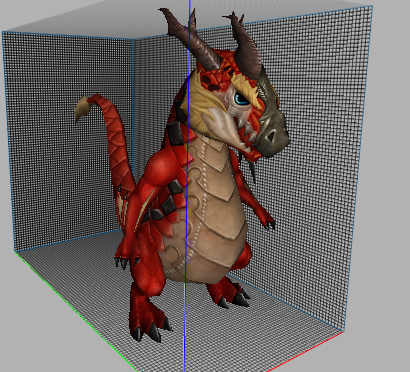This screenshot has height=372, width=410.
Task: Click the blue vertical axis line
Action: (x=187, y=186)
